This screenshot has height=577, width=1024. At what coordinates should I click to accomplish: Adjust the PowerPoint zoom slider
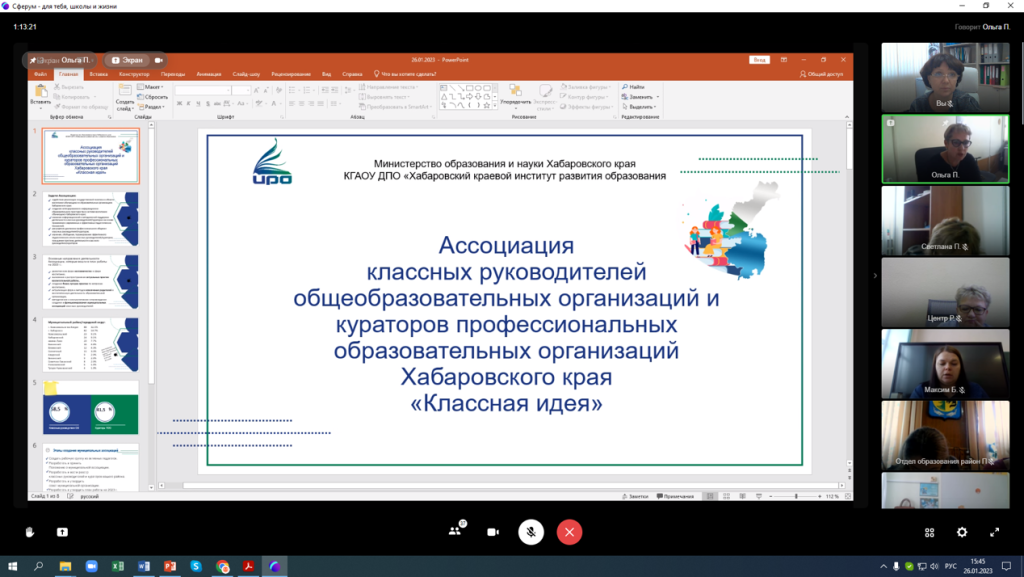tap(795, 496)
